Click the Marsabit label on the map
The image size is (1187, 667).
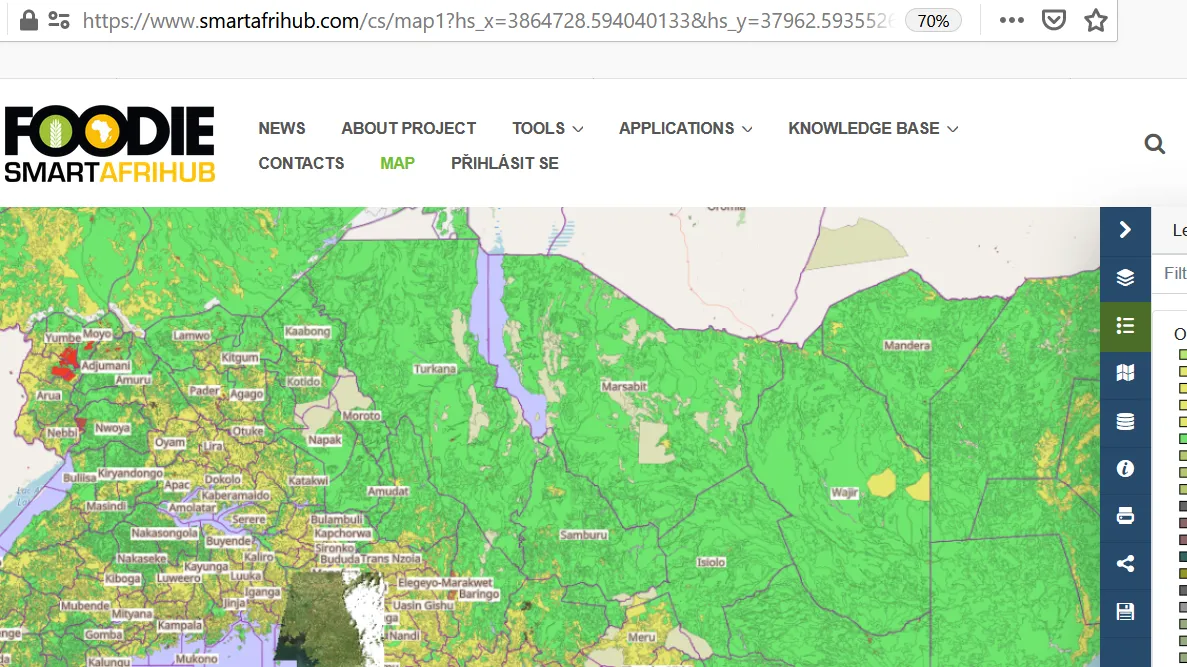tap(624, 386)
